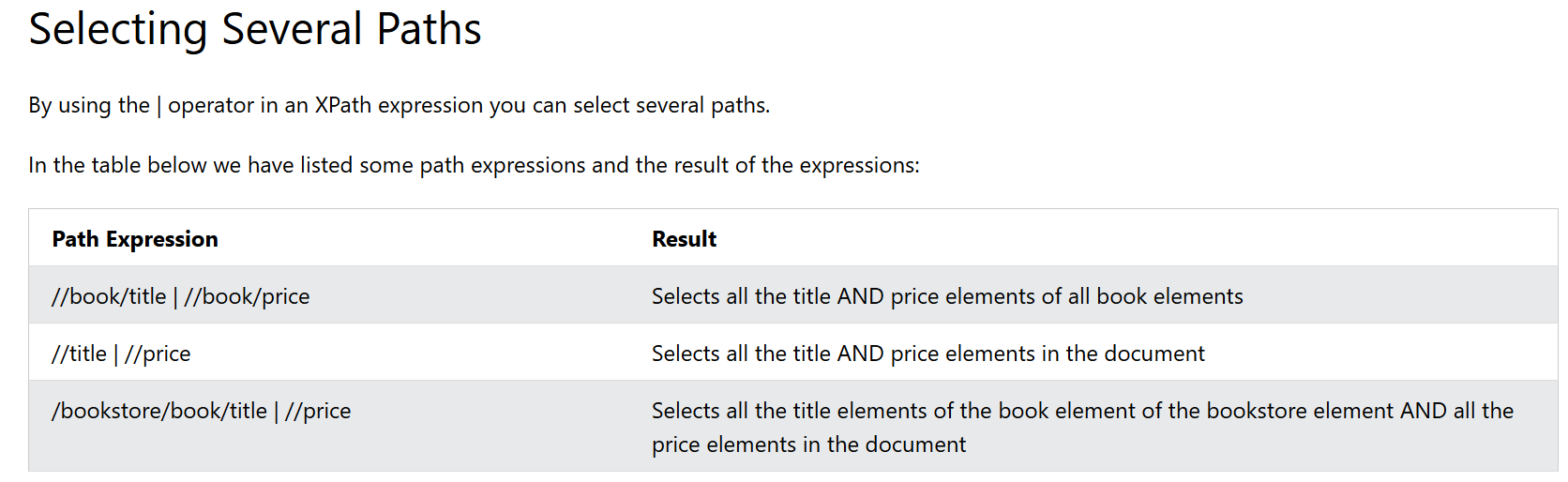Click the result starting "Selects all the title elements of"
The width and height of the screenshot is (1568, 482).
(1082, 411)
